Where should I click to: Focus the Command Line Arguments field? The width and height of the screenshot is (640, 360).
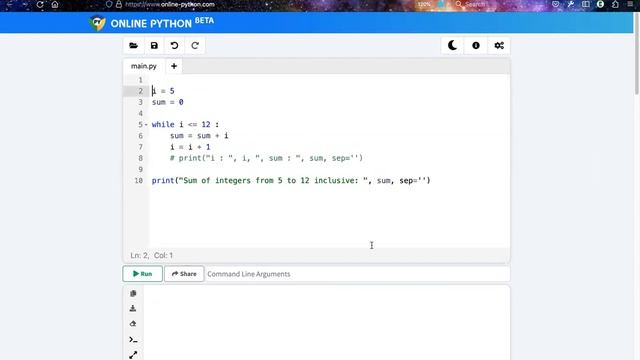[x=357, y=274]
